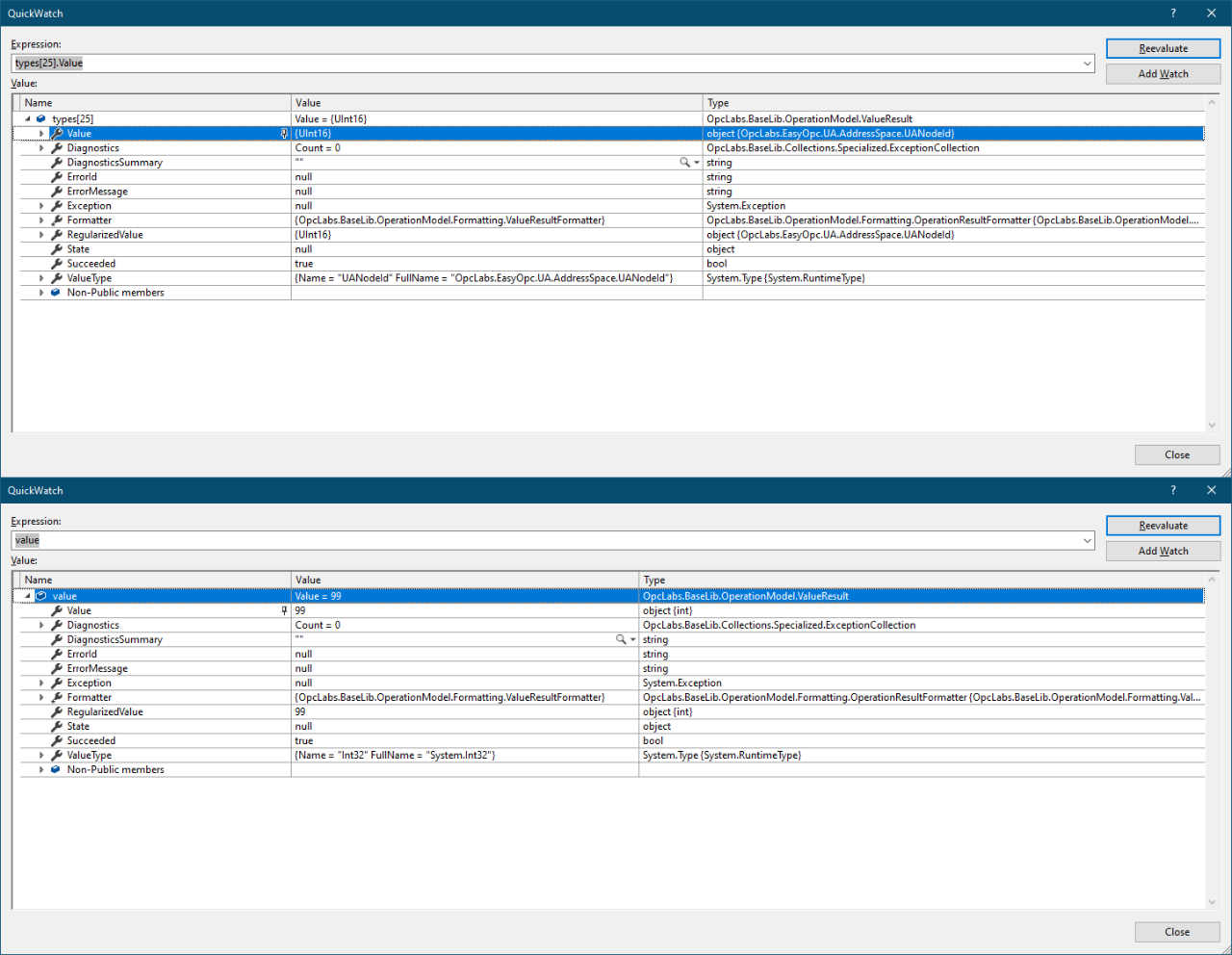The height and width of the screenshot is (955, 1232).
Task: Click Add Watch in the upper QuickWatch window
Action: (1163, 74)
